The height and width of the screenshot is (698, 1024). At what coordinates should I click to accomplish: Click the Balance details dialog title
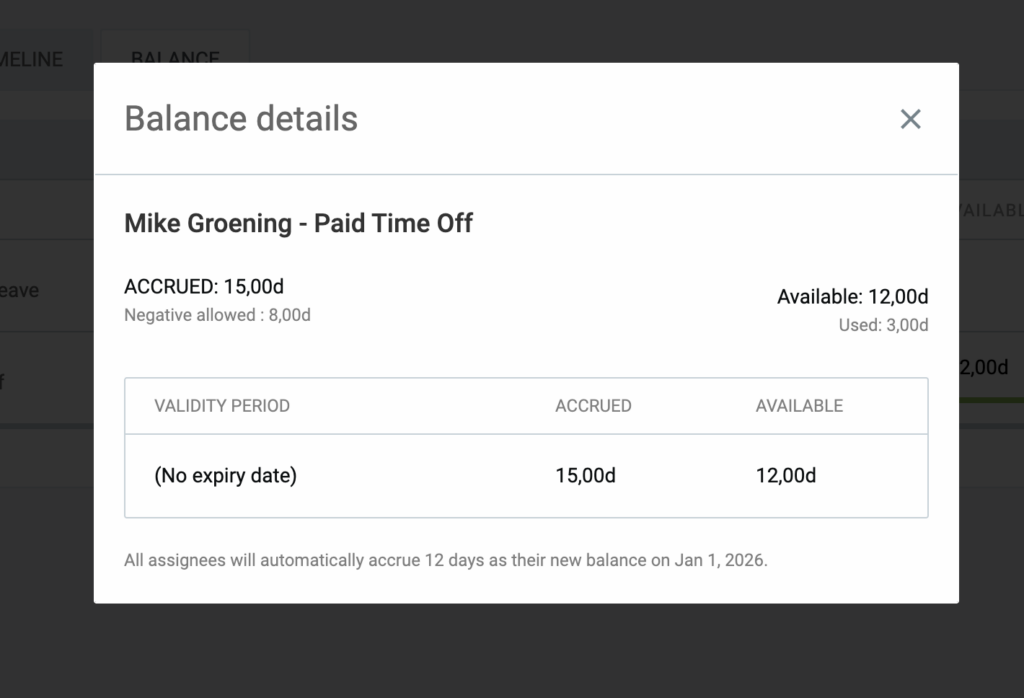coord(240,119)
